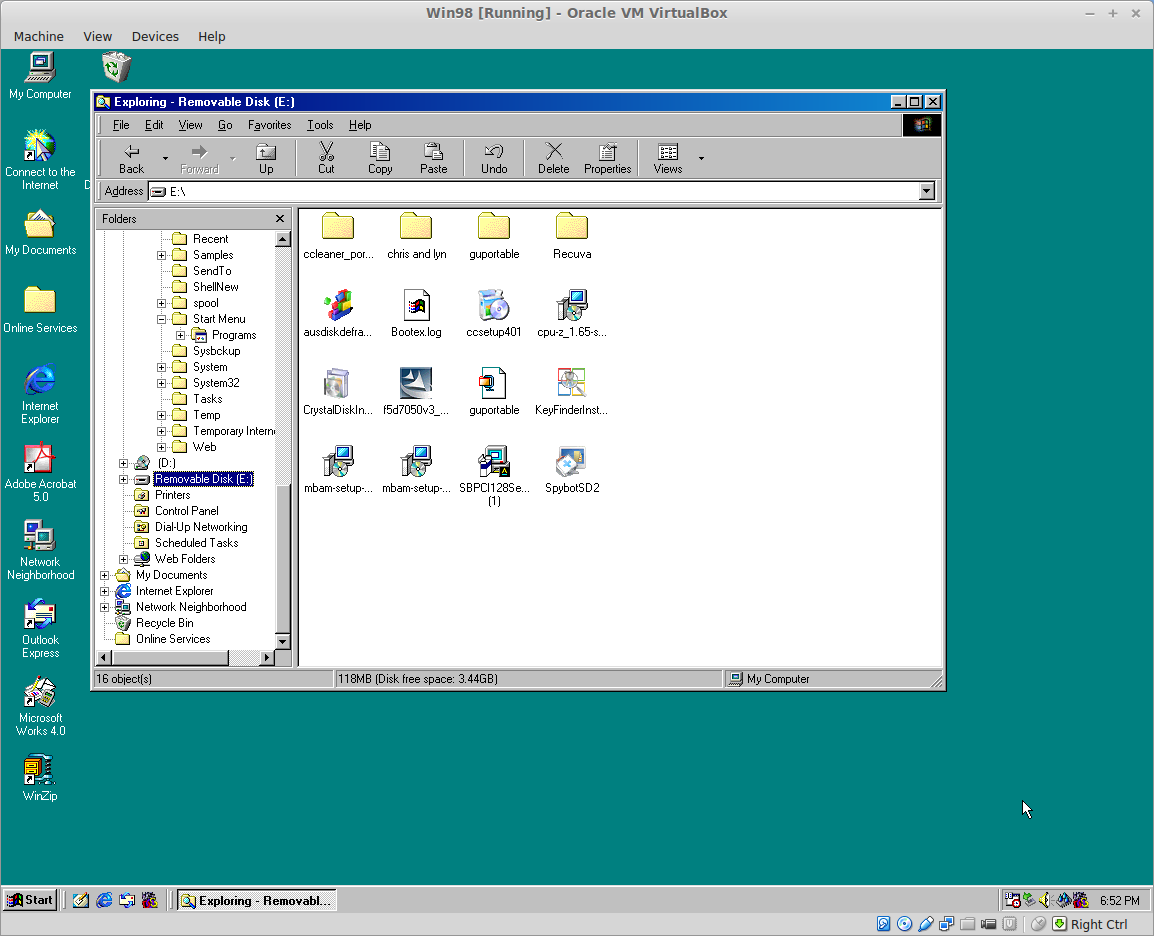1154x936 pixels.
Task: Select the Recuva folder
Action: (572, 236)
